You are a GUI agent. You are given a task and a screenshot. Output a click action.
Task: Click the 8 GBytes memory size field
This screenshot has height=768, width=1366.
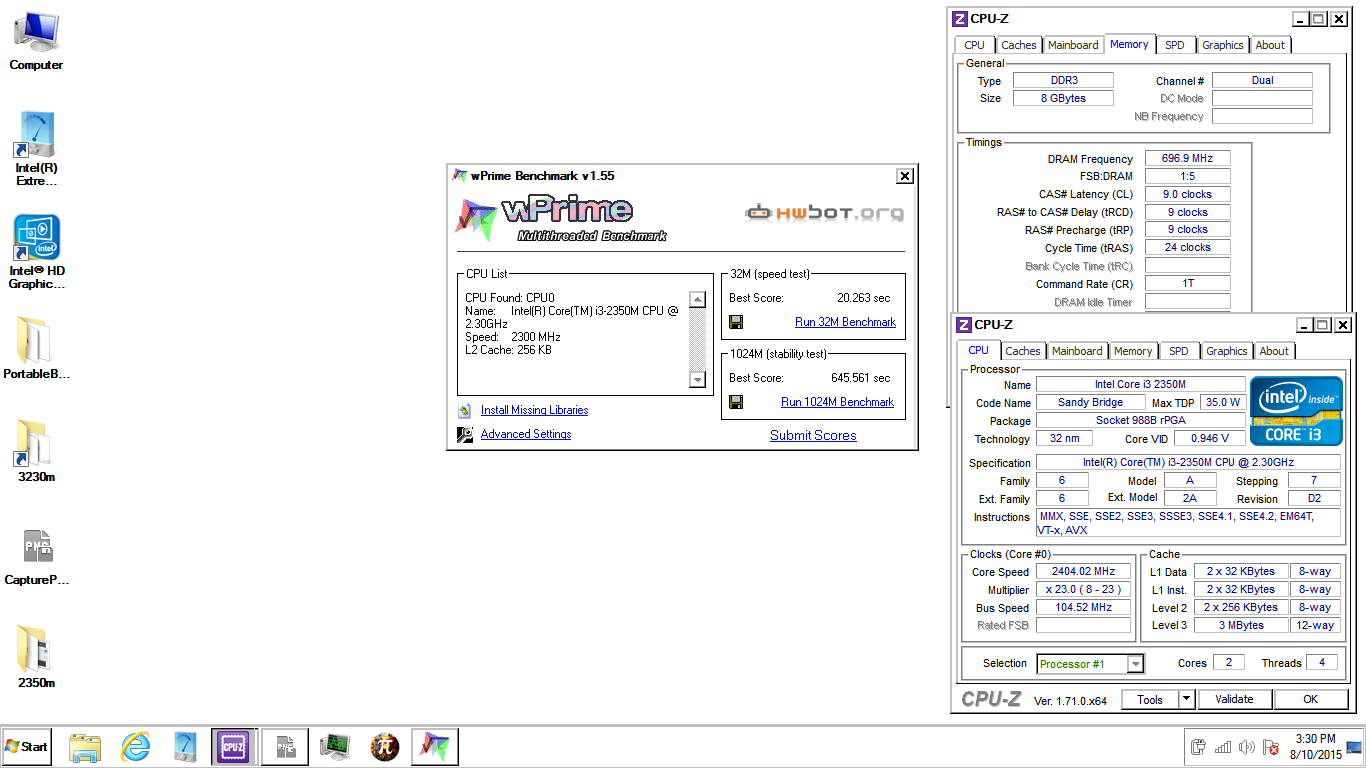pos(1062,98)
